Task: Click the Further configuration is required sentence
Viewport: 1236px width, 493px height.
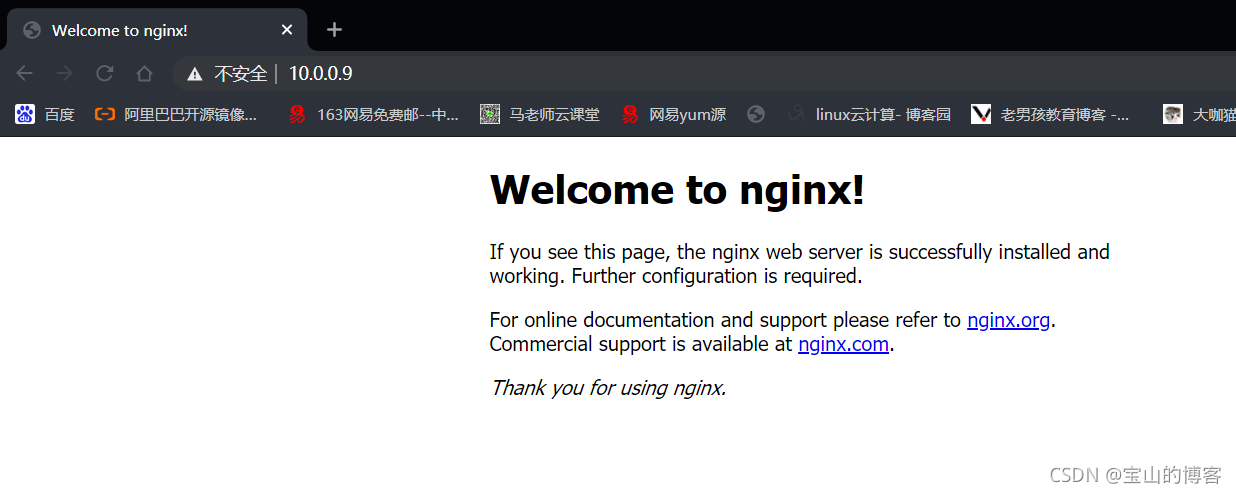Action: pyautogui.click(x=717, y=276)
